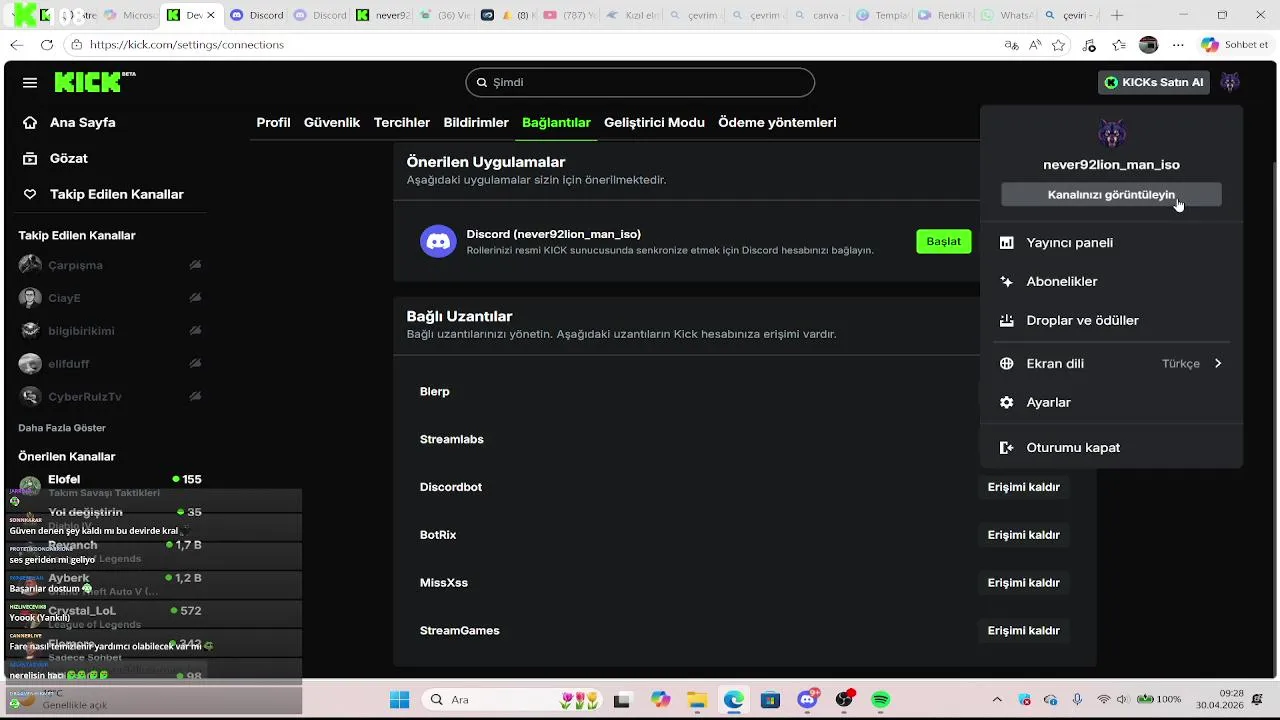Click Kanalınızı görüntüleyin button
This screenshot has height=720, width=1280.
click(x=1111, y=194)
